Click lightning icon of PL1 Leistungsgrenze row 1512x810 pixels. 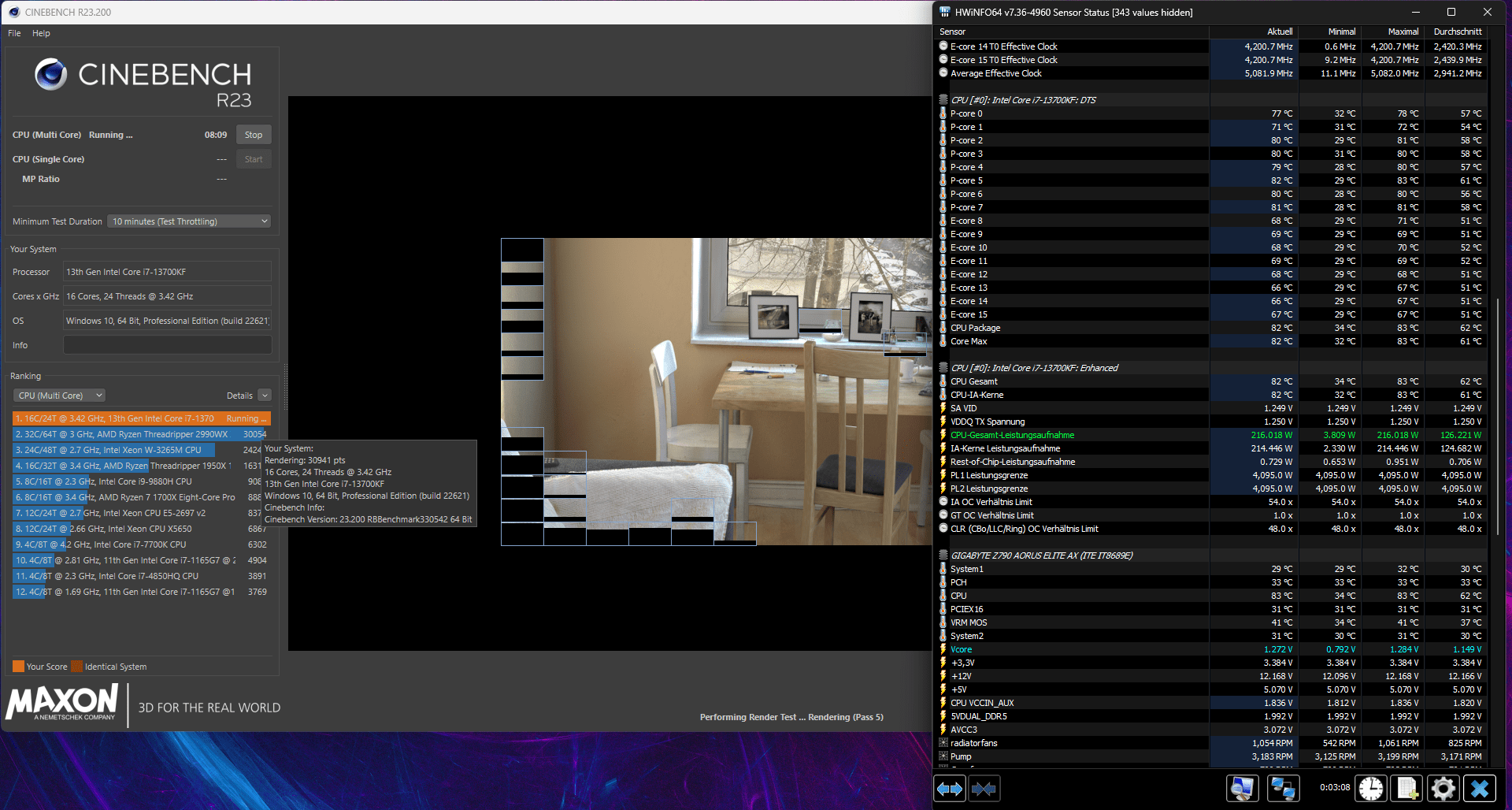pos(943,475)
